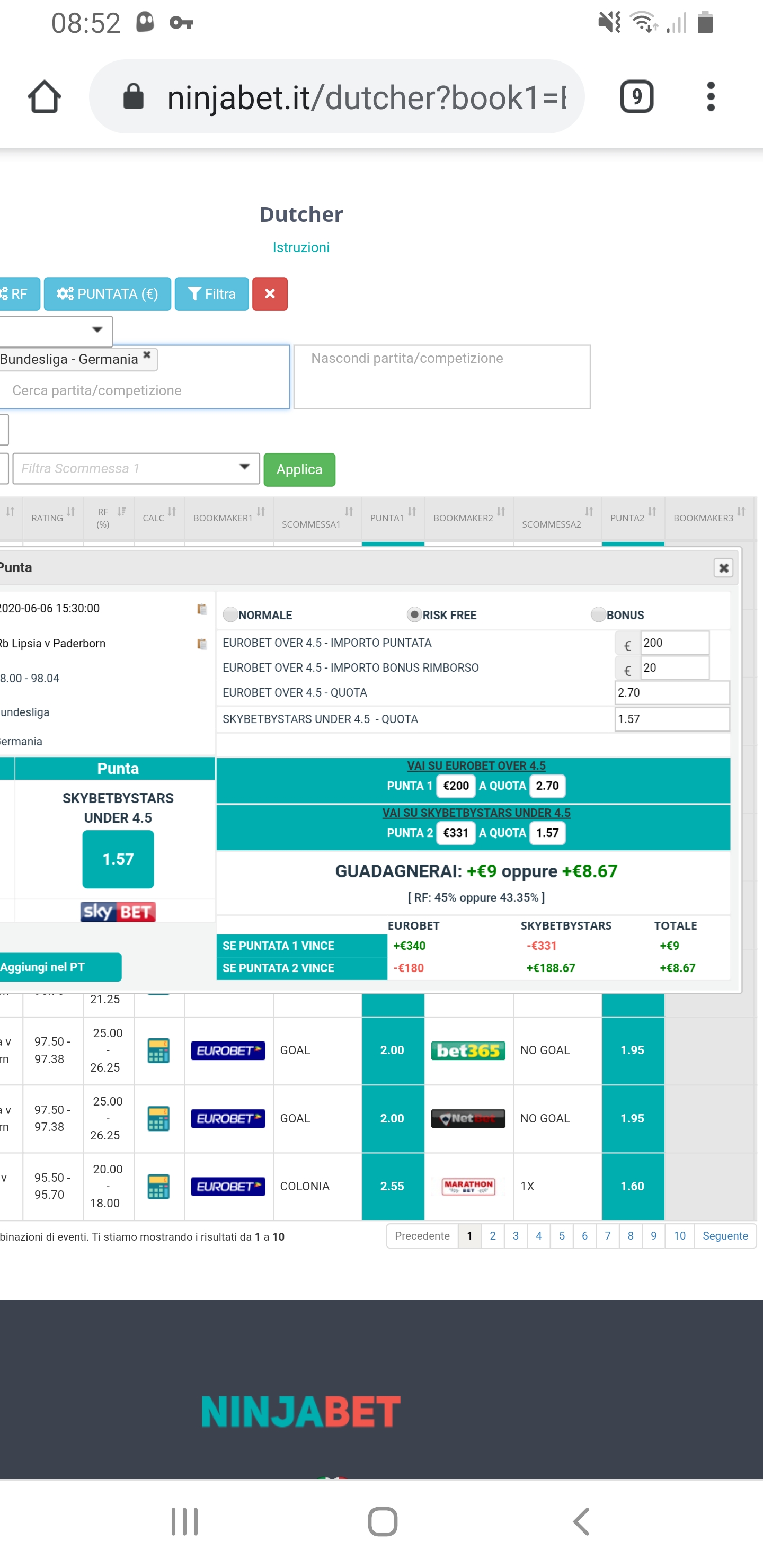Remove the Bundesliga - Germania tag

(147, 355)
